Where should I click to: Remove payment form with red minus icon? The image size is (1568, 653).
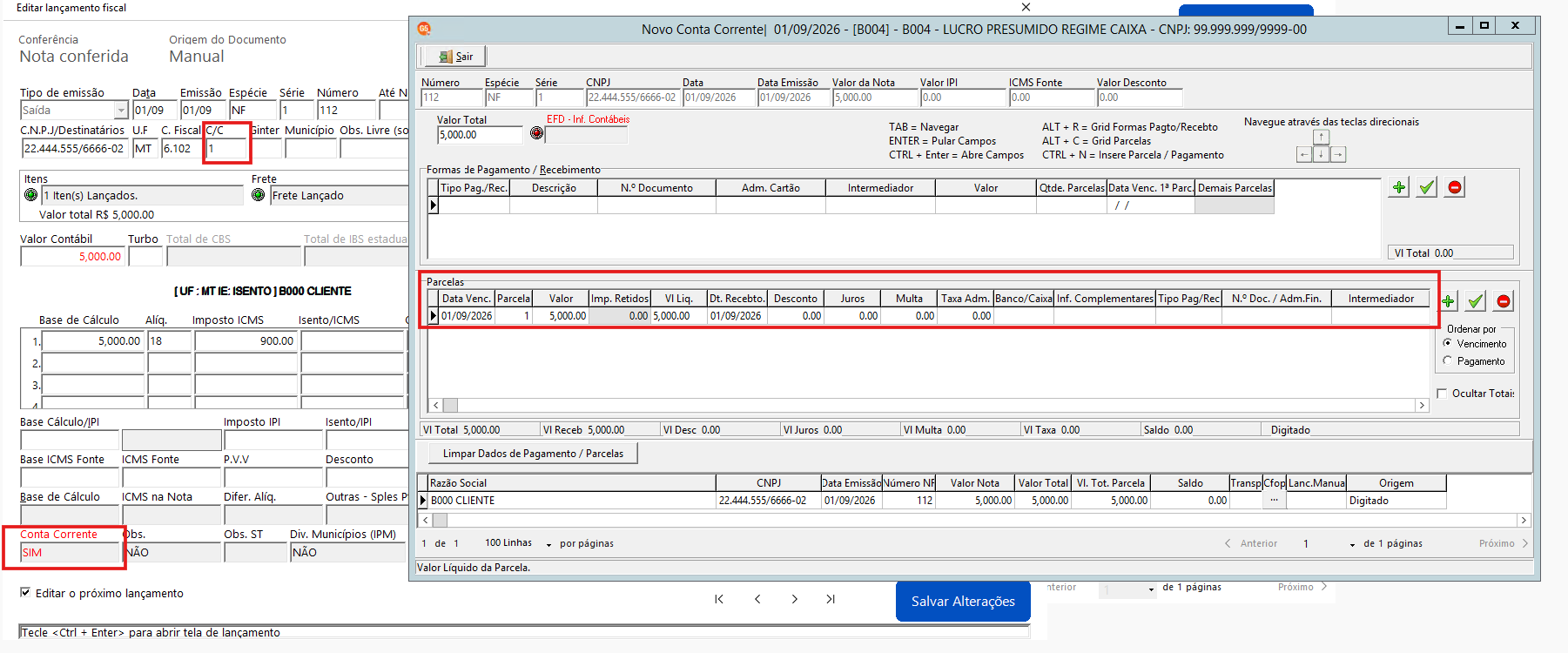(x=1454, y=187)
